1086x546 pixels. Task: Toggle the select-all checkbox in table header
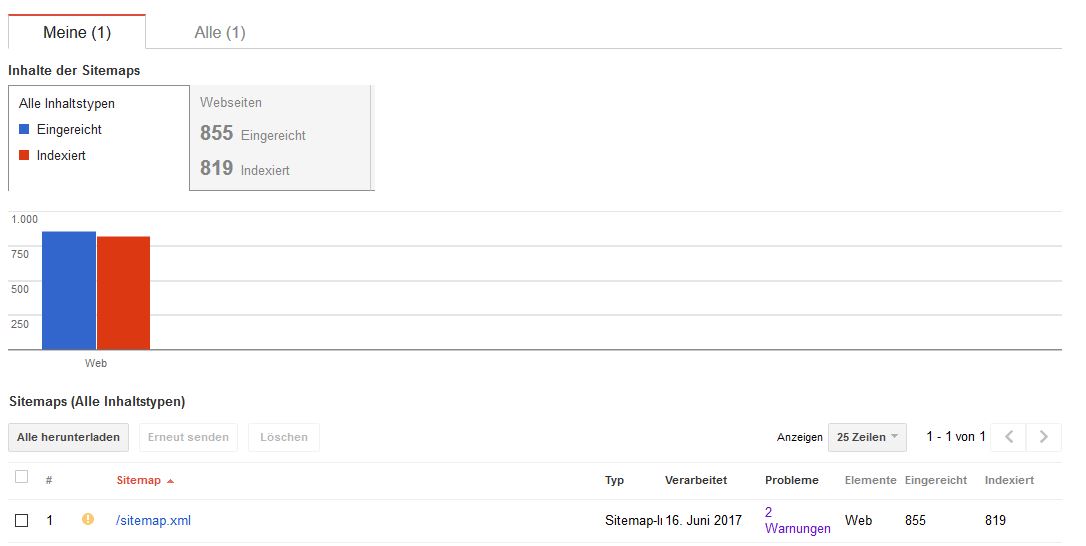pyautogui.click(x=22, y=477)
